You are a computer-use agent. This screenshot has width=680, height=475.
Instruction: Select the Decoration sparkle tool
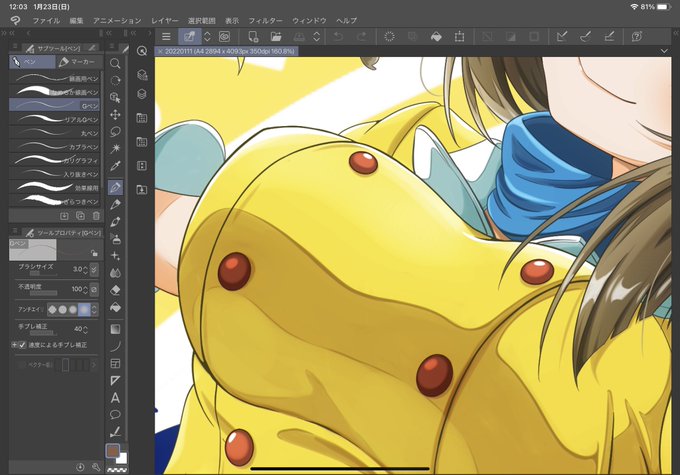coord(115,256)
